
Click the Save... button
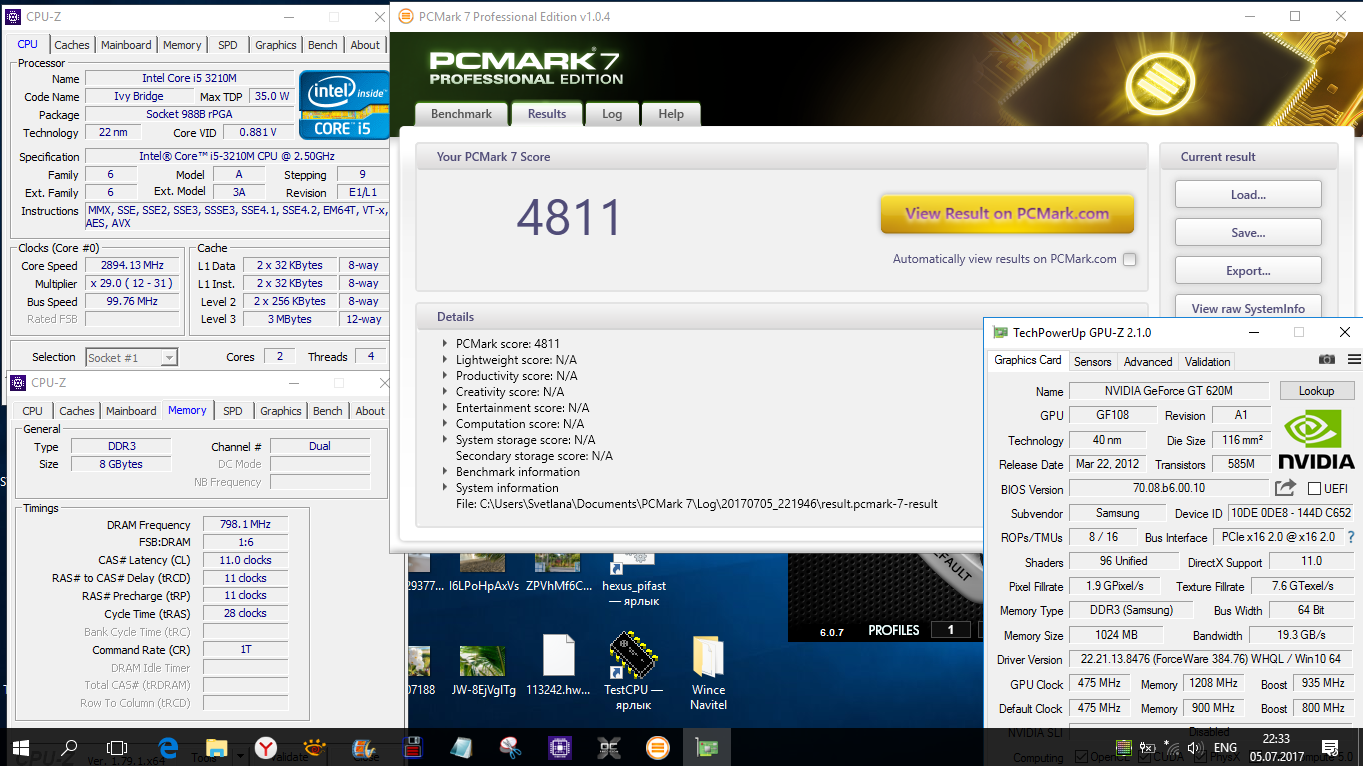click(1248, 232)
